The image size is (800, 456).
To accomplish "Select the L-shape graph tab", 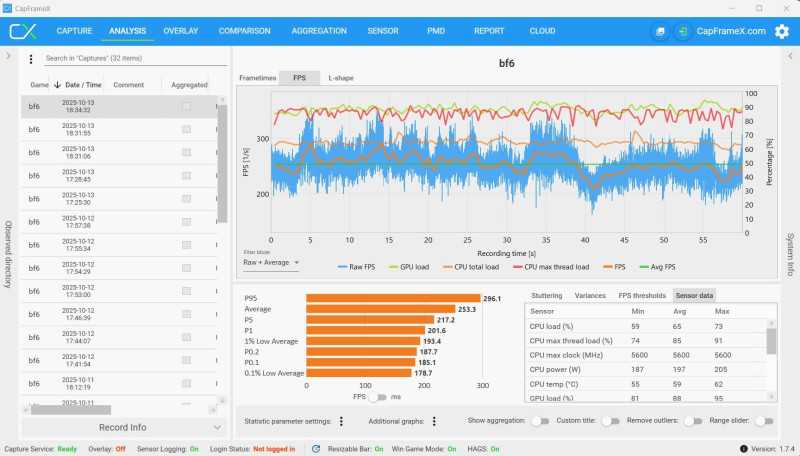I will coord(341,78).
